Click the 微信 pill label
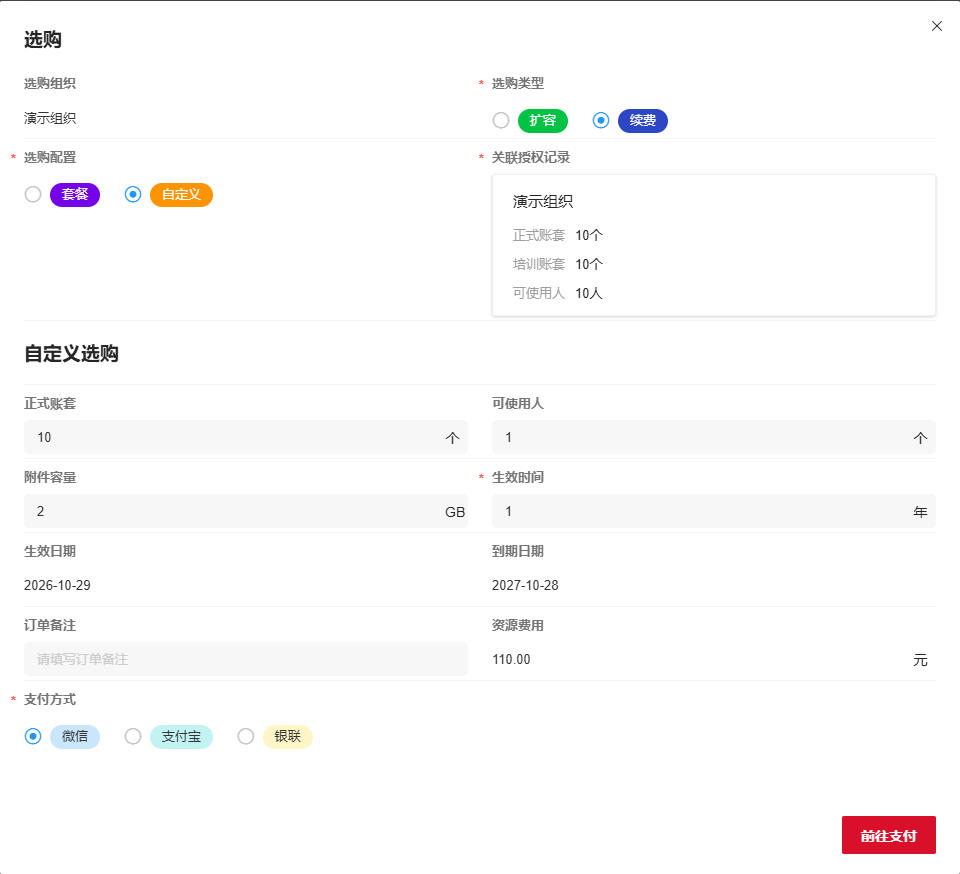960x874 pixels. pyautogui.click(x=74, y=736)
